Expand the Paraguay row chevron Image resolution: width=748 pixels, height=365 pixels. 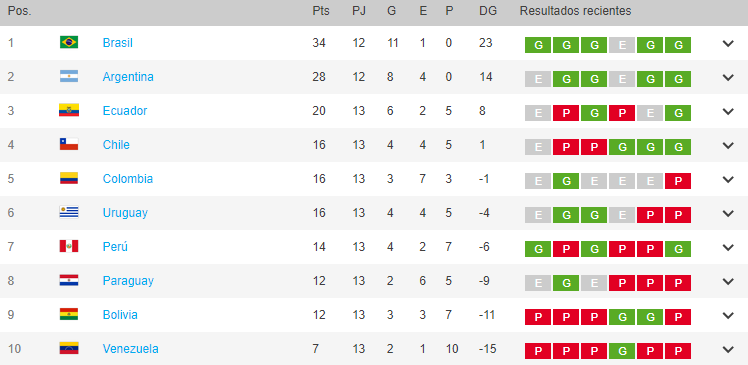pos(727,282)
